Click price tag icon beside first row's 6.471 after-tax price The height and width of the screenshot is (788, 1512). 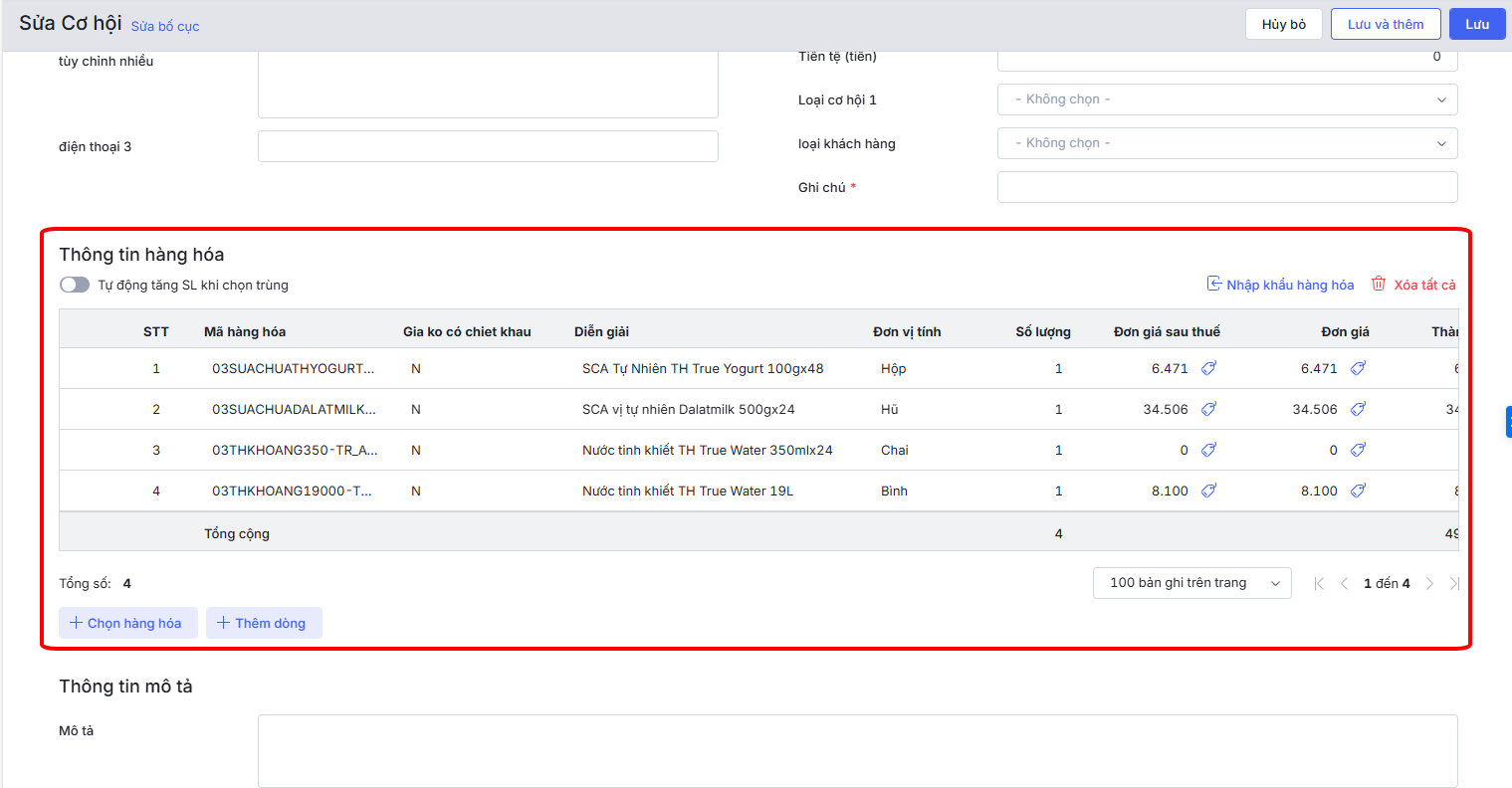1208,368
